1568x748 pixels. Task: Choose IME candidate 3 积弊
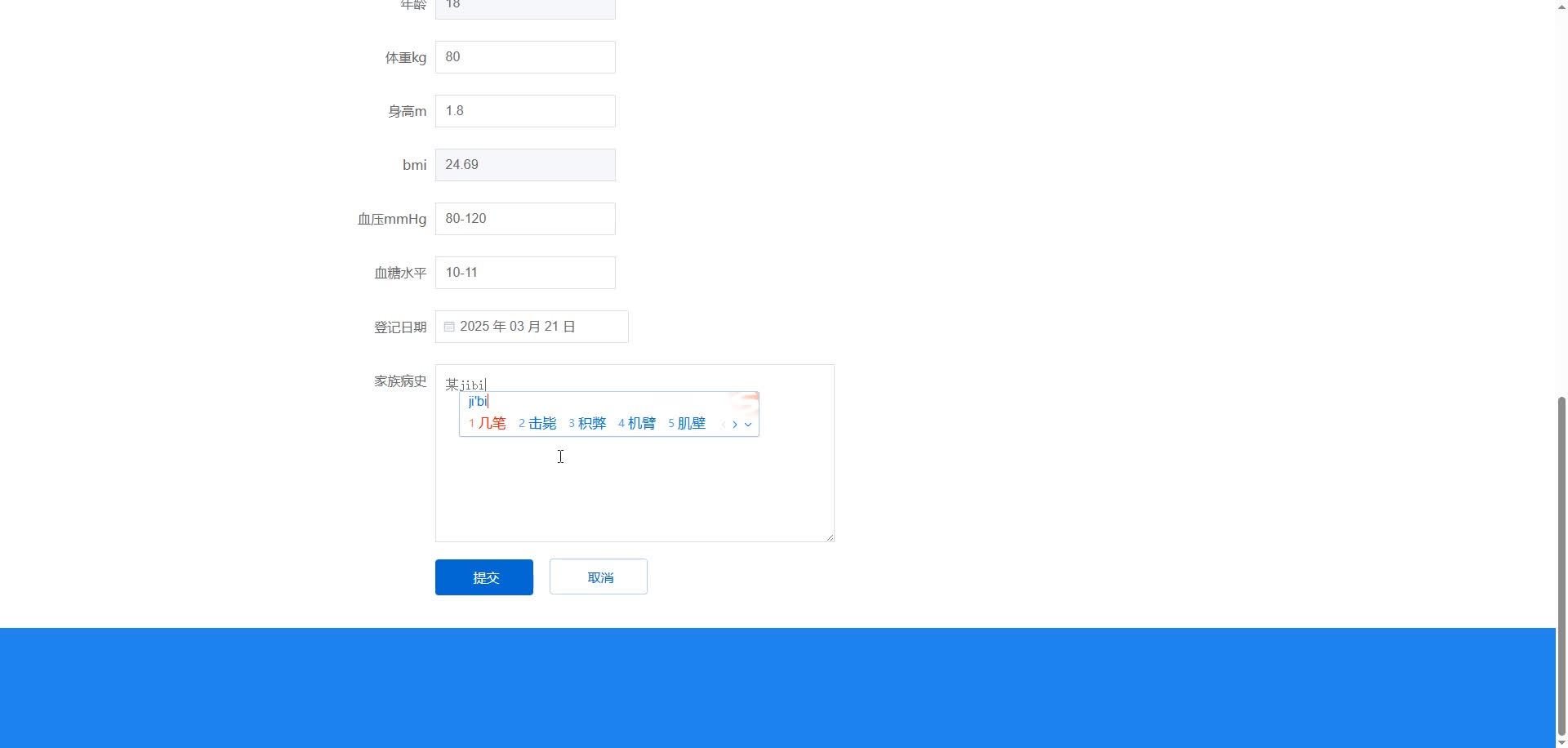(587, 423)
